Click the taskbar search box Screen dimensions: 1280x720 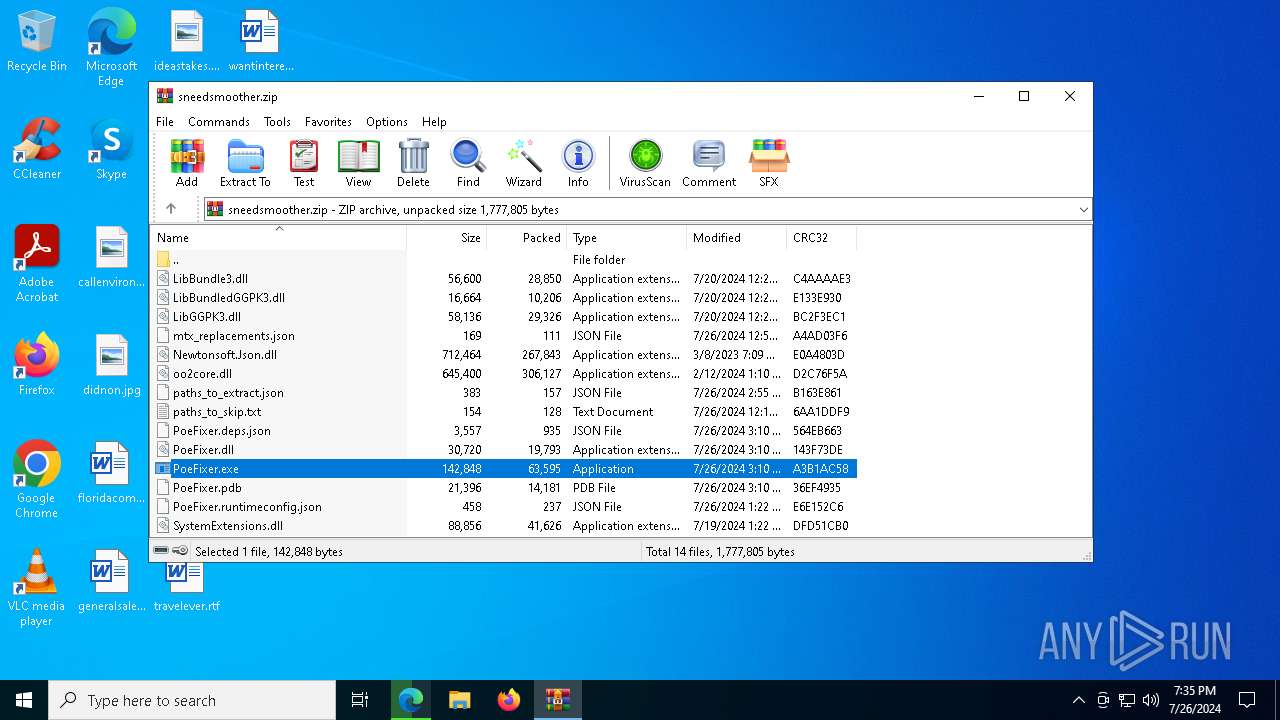click(192, 700)
